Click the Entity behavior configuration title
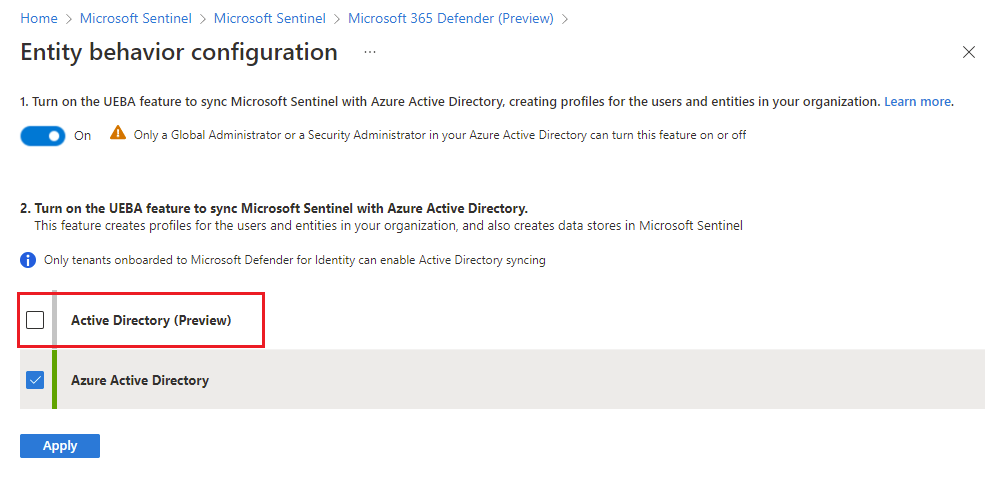Screen dimensions: 1005x485 (x=179, y=52)
